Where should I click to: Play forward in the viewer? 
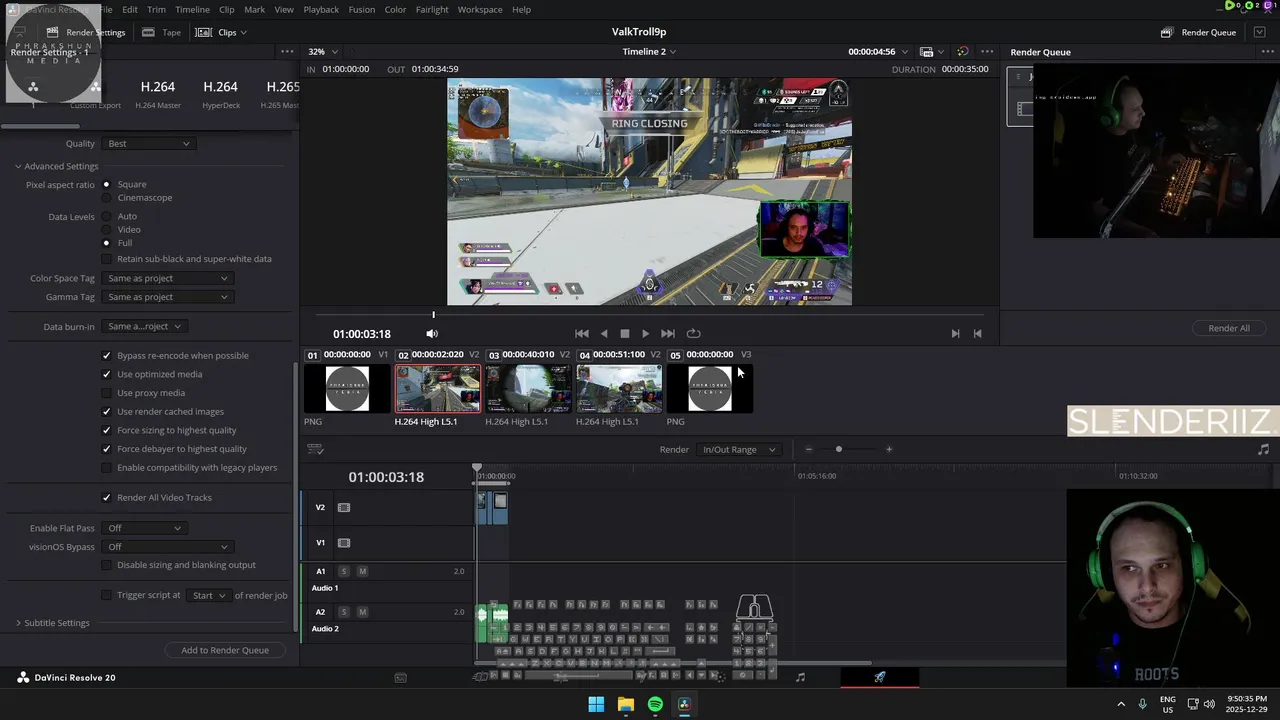tap(645, 334)
